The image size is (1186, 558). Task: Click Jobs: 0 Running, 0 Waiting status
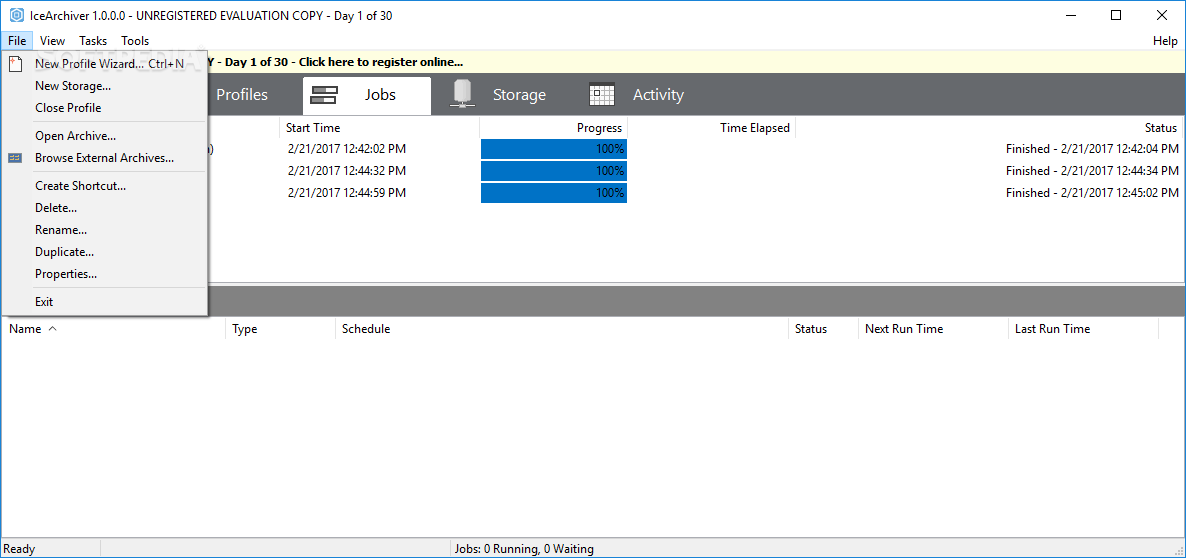[523, 549]
